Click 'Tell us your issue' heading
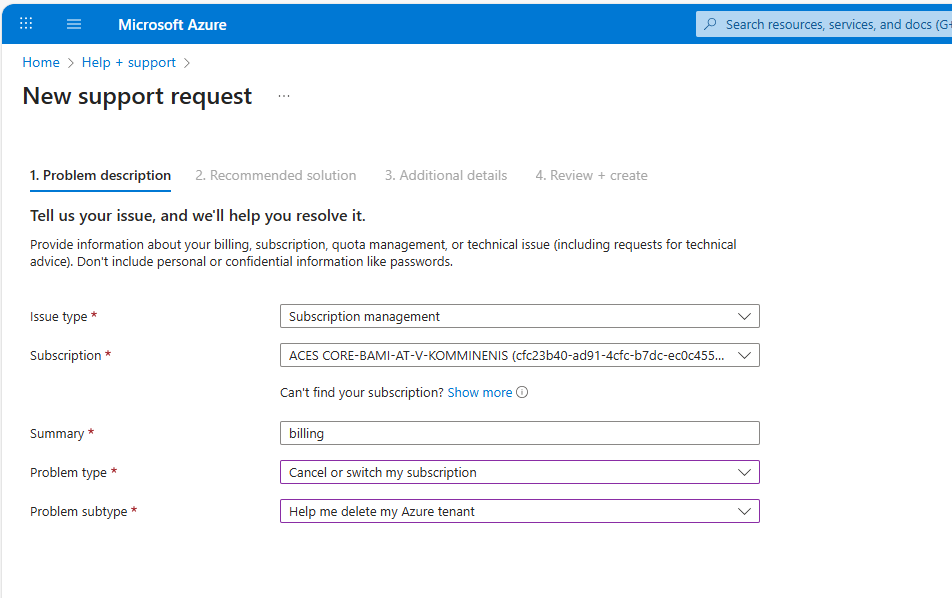Viewport: 952px width, 598px height. coord(197,216)
